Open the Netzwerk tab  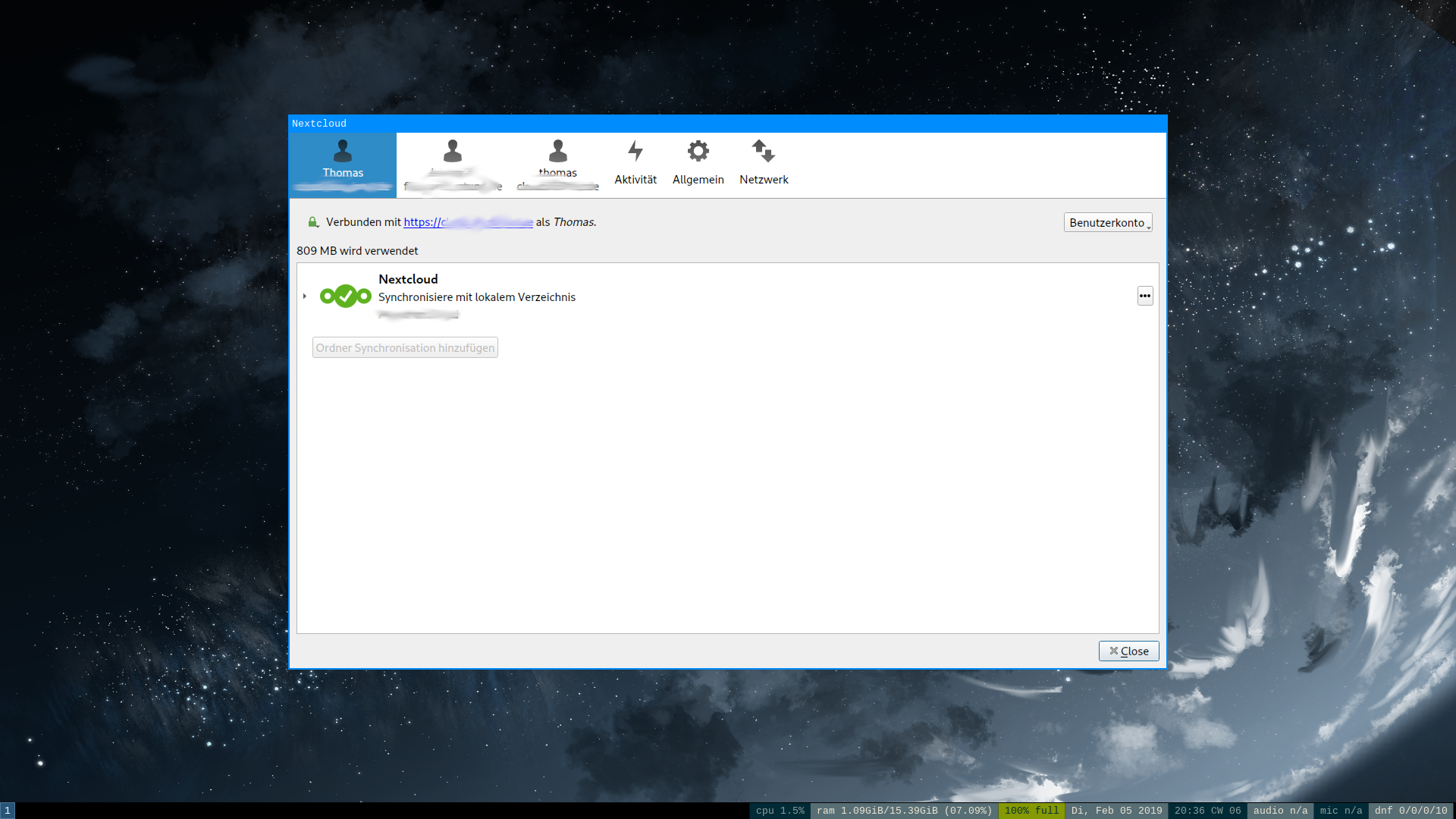point(764,165)
